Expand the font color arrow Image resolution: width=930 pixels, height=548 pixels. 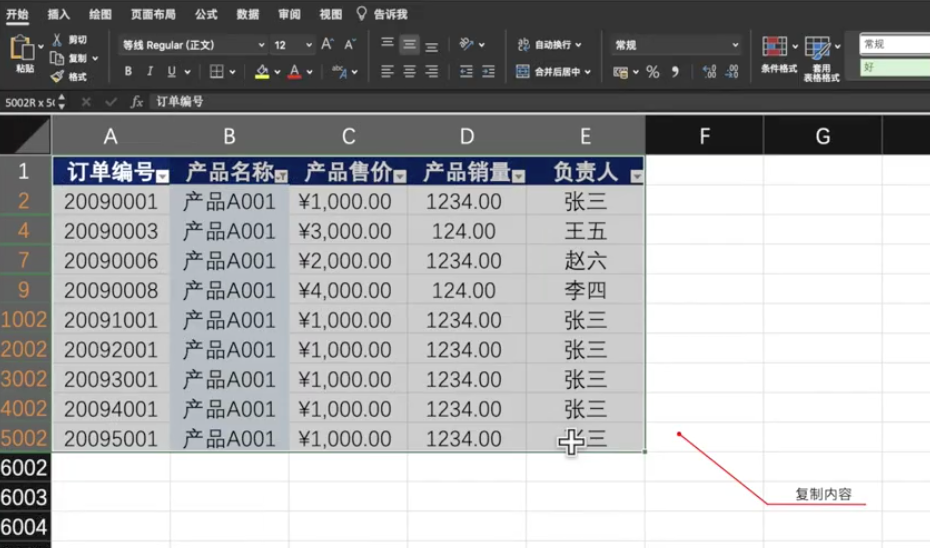pos(310,72)
